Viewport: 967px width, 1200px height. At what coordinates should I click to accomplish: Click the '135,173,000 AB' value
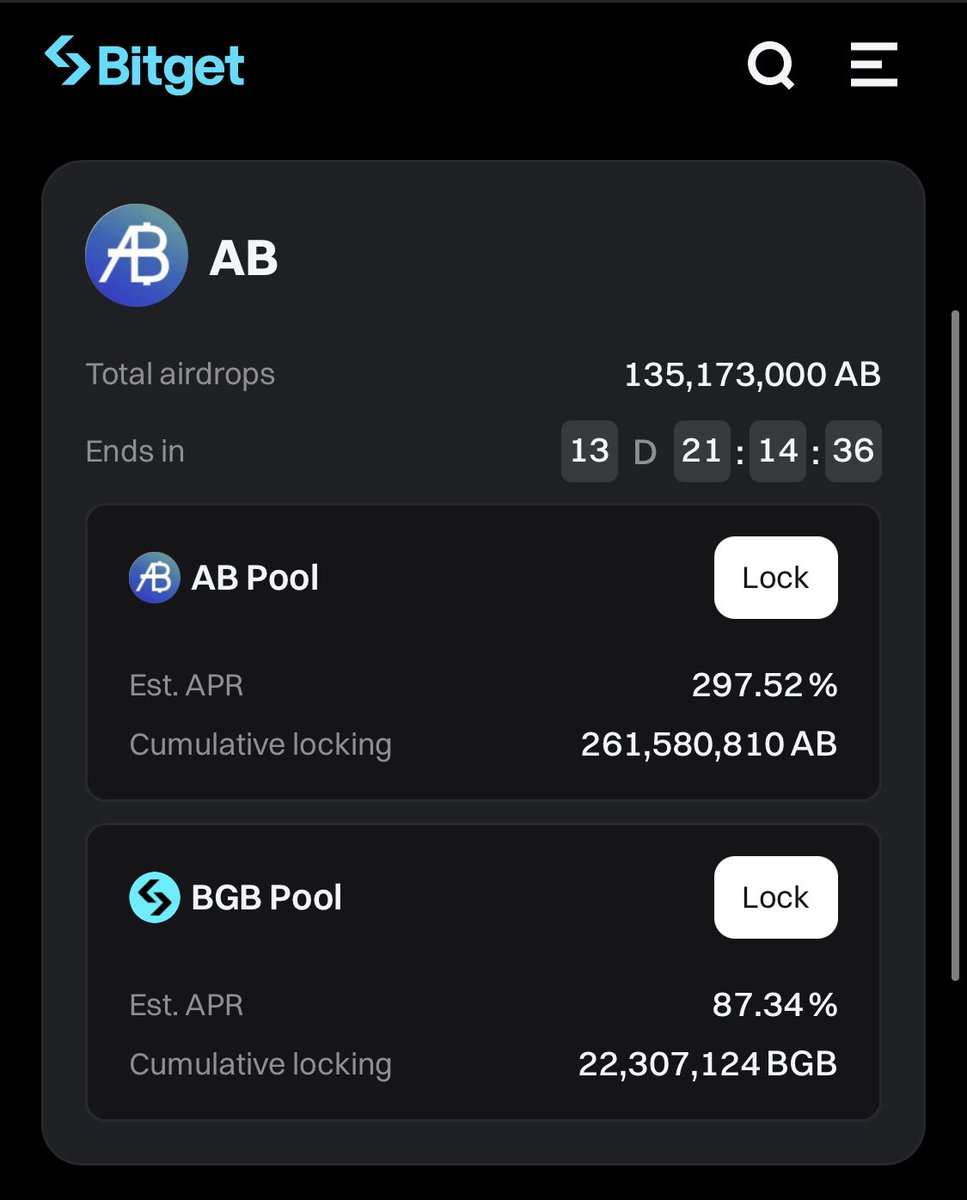pos(752,375)
